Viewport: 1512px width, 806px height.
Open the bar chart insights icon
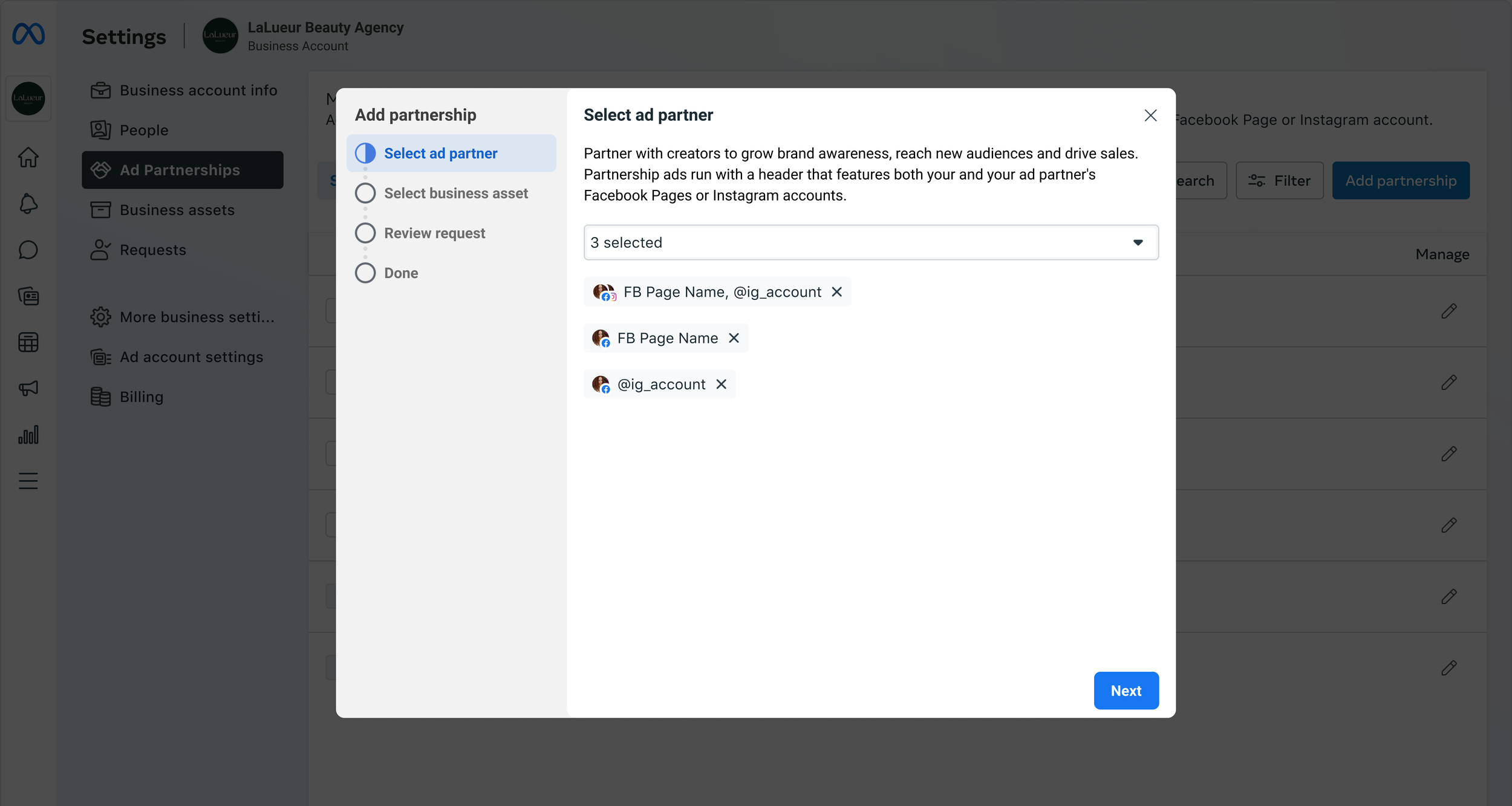pyautogui.click(x=28, y=435)
